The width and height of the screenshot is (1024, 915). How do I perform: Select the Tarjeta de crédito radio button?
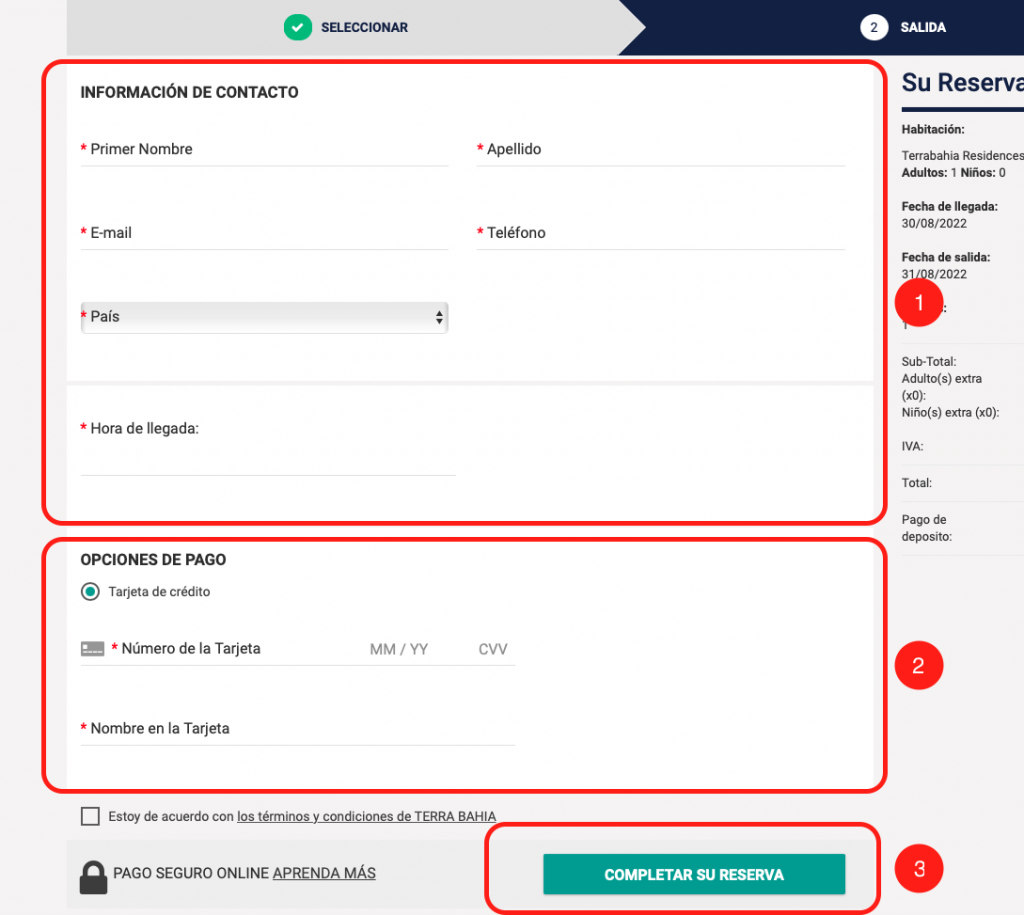tap(90, 592)
